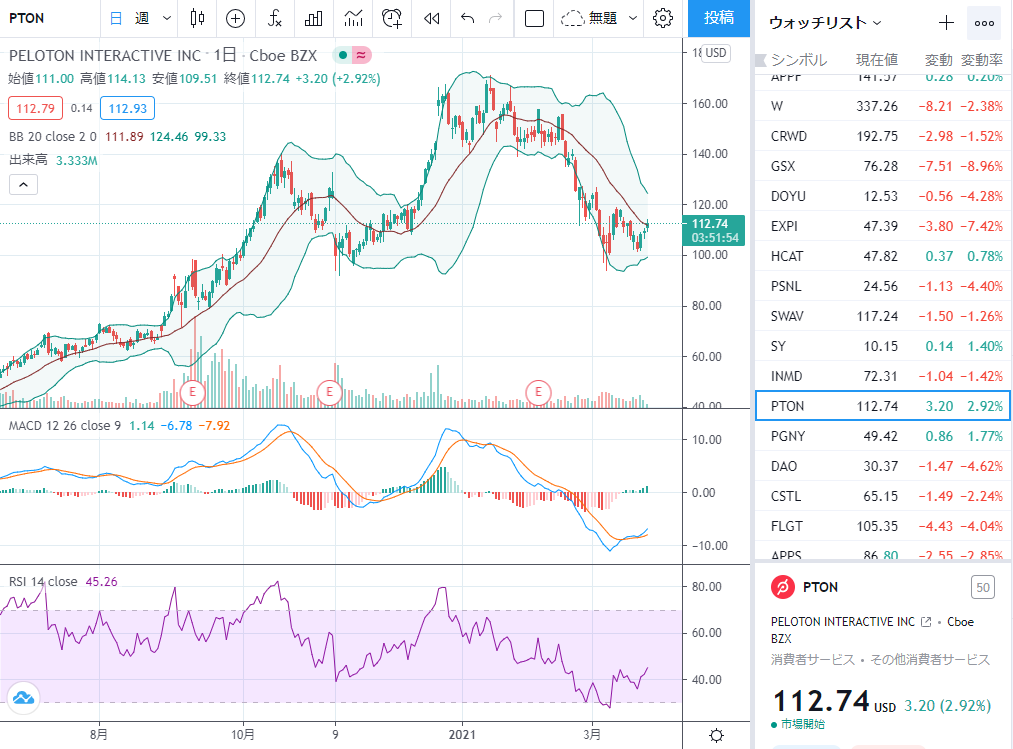Open the 無題 layout save dropdown

coord(633,18)
